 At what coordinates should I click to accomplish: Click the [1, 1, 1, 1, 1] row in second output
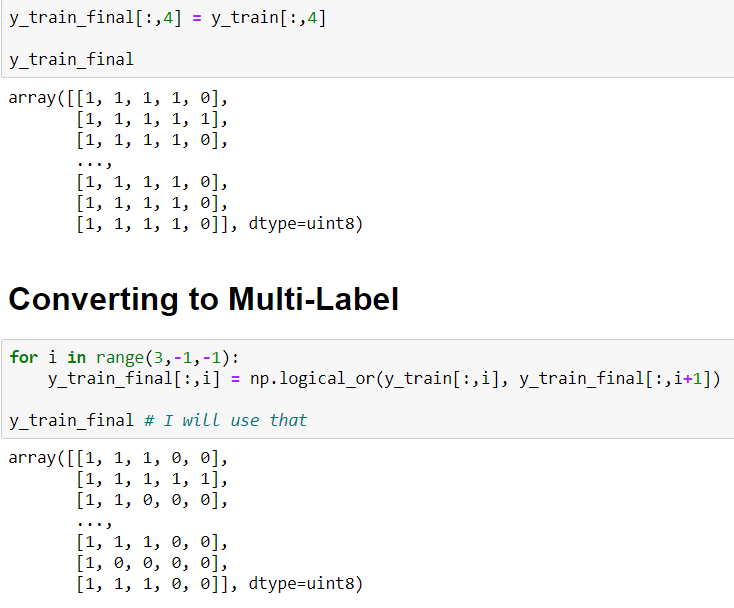click(x=152, y=481)
